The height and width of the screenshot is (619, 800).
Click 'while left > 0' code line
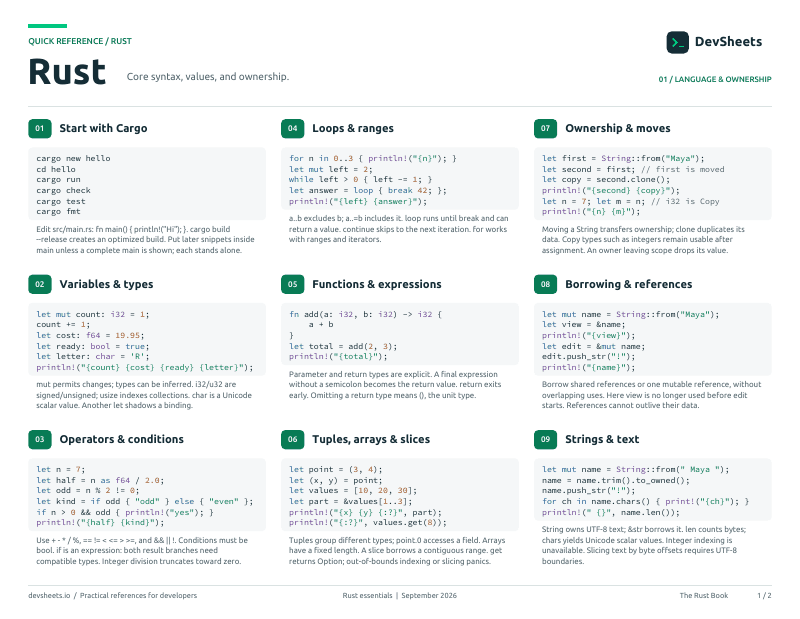pyautogui.click(x=360, y=180)
